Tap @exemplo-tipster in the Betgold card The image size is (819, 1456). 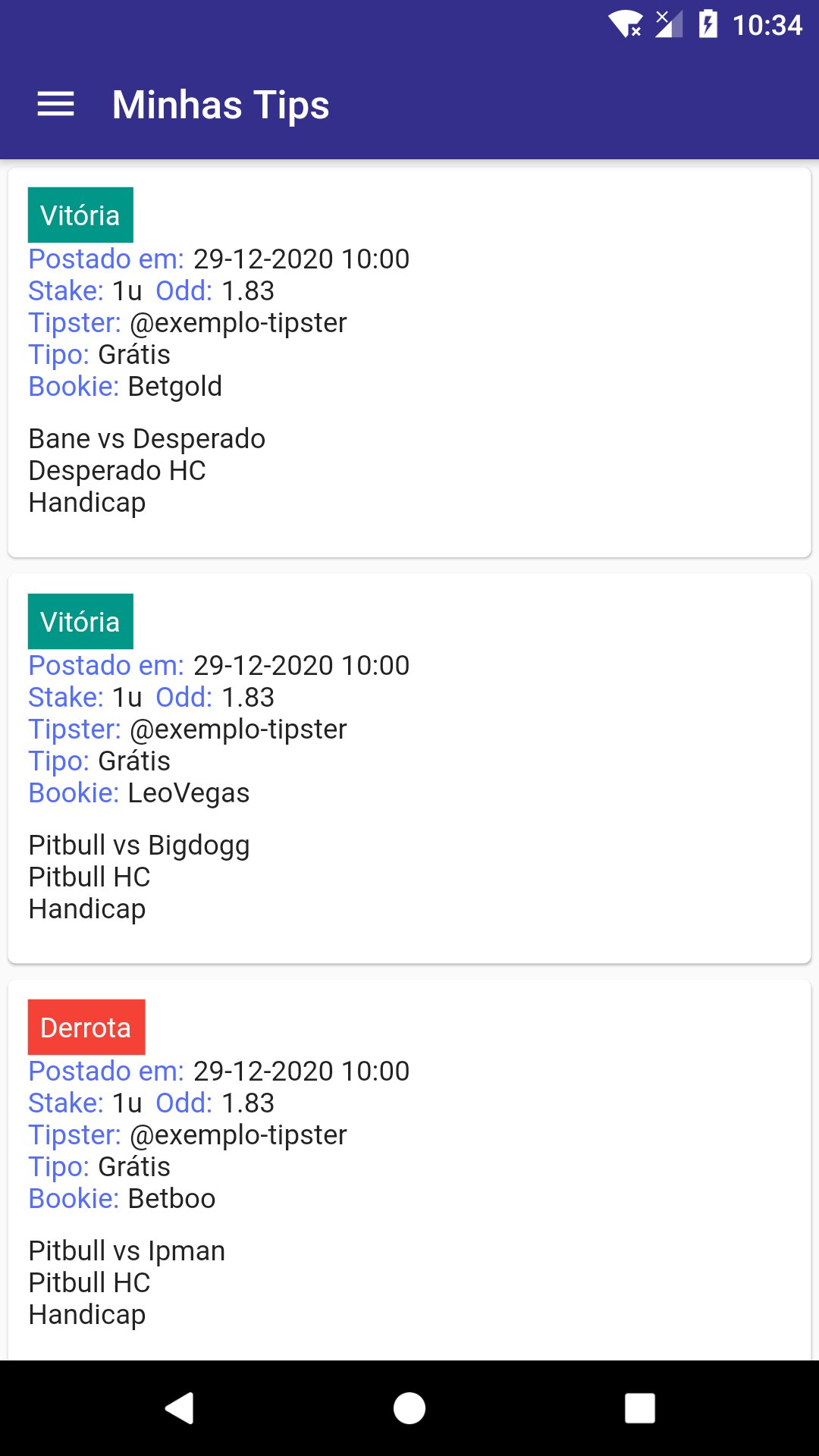tap(238, 323)
